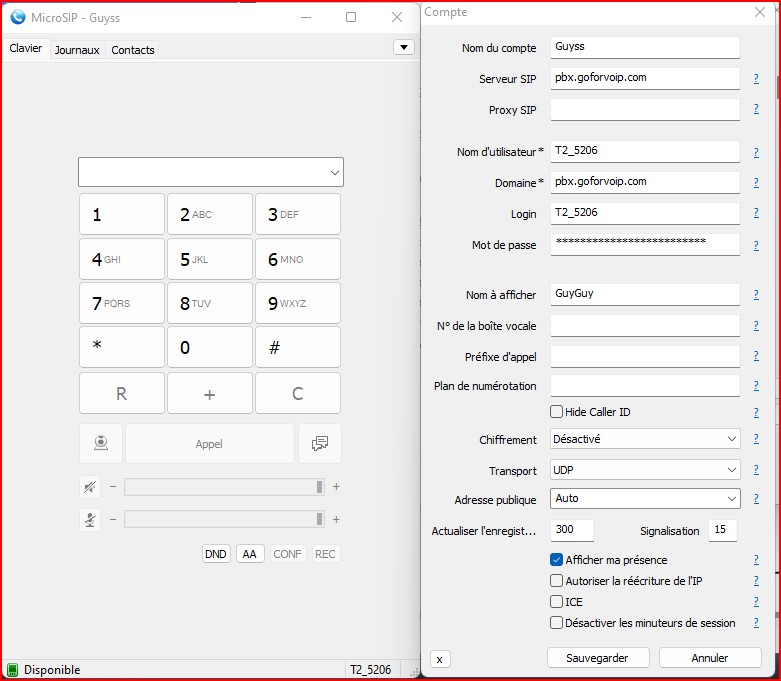Click the Signalisation value field
Screen dimensions: 781x681
(x=723, y=530)
